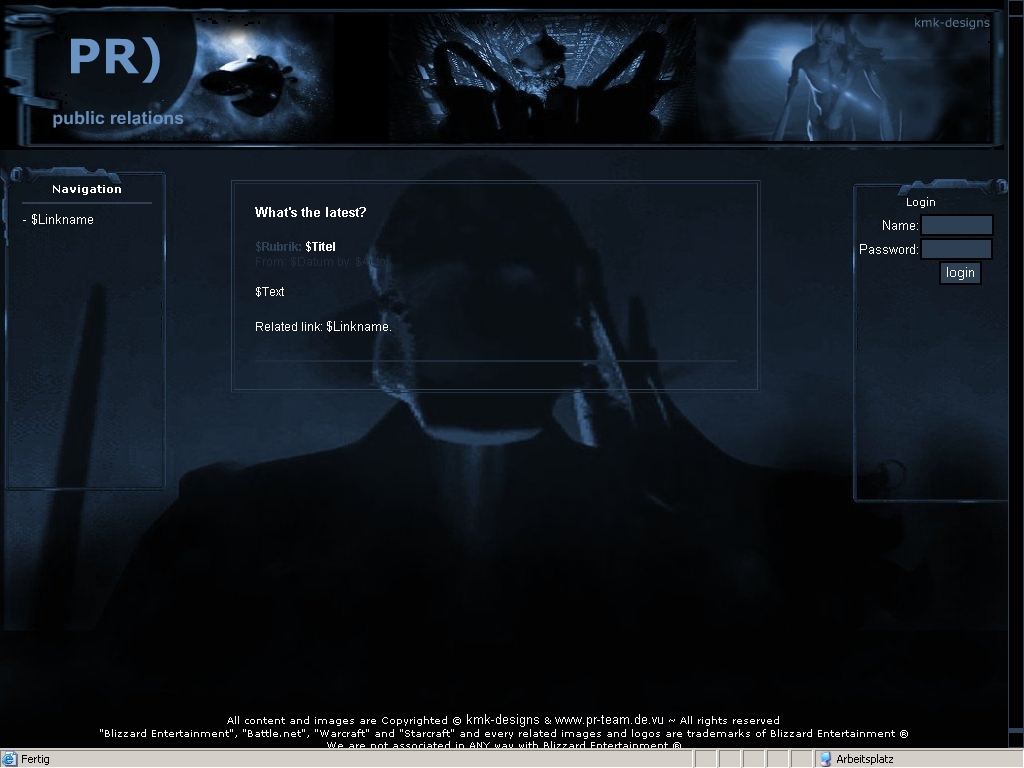Select the glowing figure banner image

pos(842,76)
